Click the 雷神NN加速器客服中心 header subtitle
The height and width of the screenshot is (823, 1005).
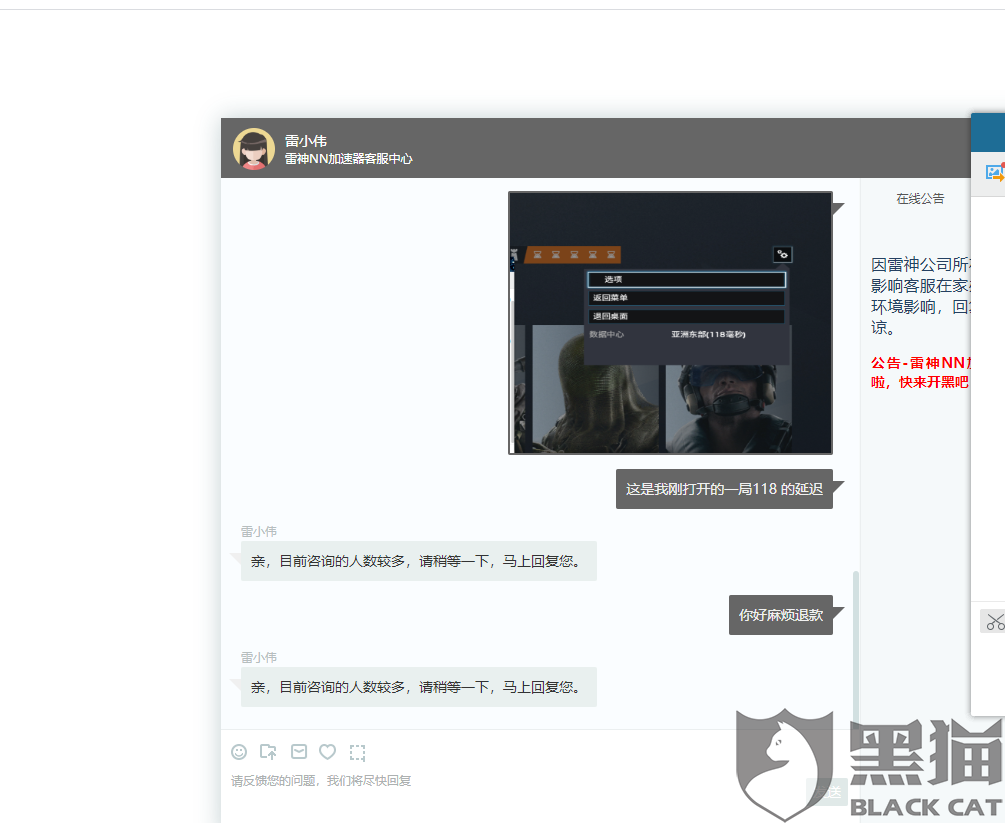pos(349,159)
